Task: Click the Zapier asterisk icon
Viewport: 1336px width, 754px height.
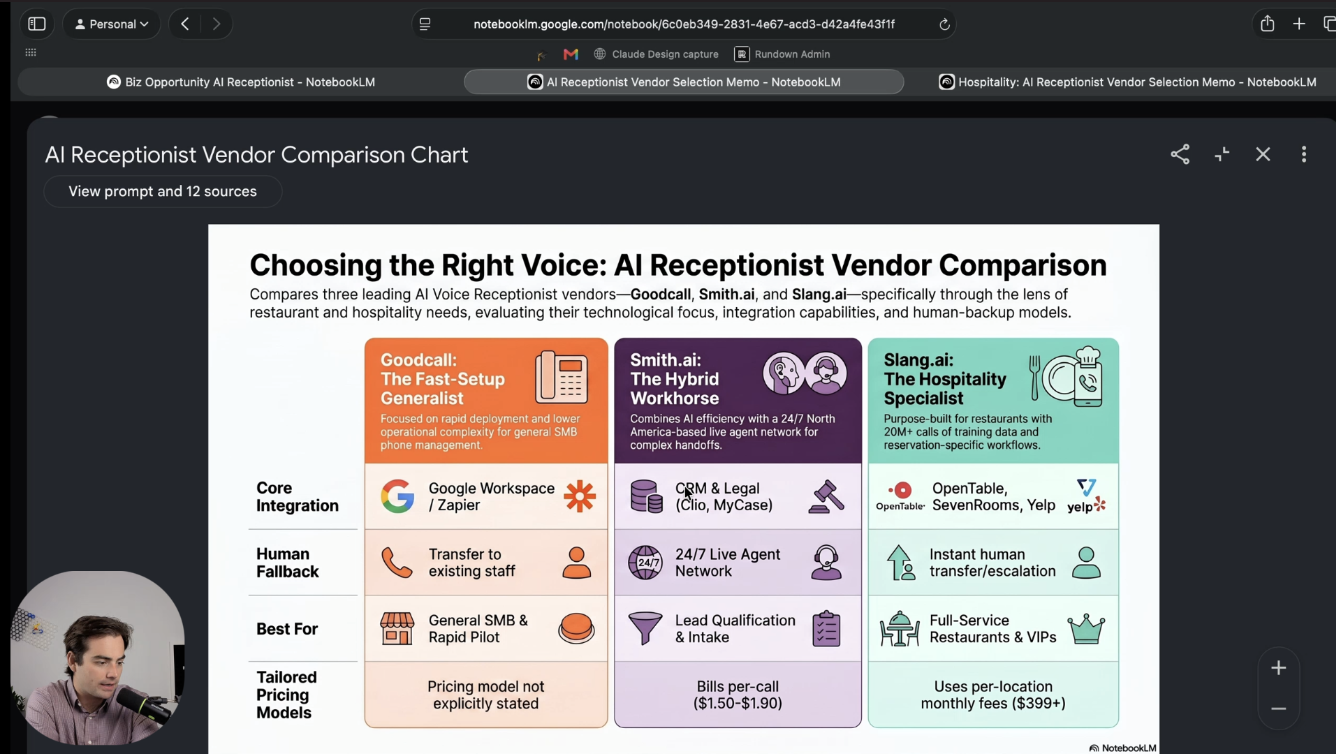Action: (x=579, y=496)
